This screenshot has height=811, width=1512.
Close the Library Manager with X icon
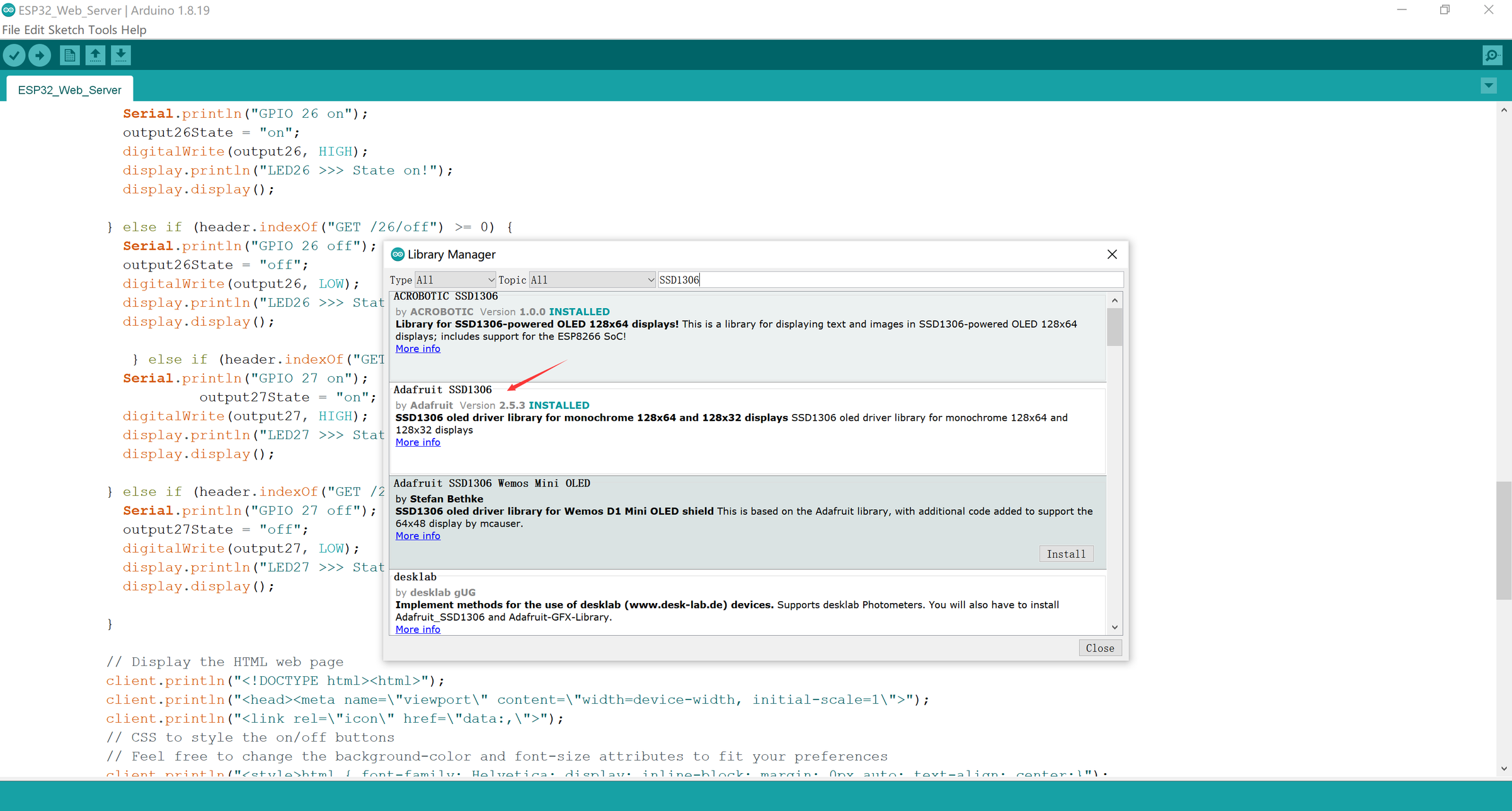(x=1112, y=254)
